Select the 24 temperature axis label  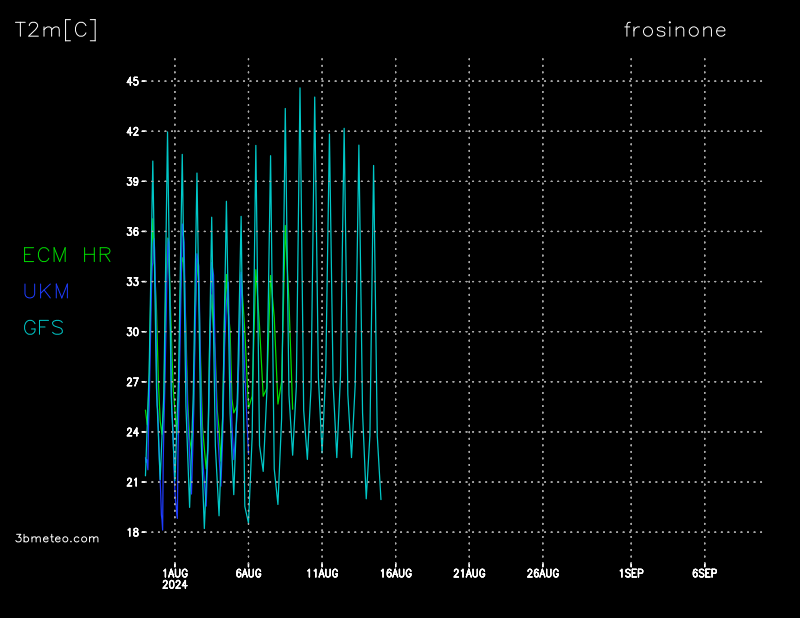pos(131,432)
